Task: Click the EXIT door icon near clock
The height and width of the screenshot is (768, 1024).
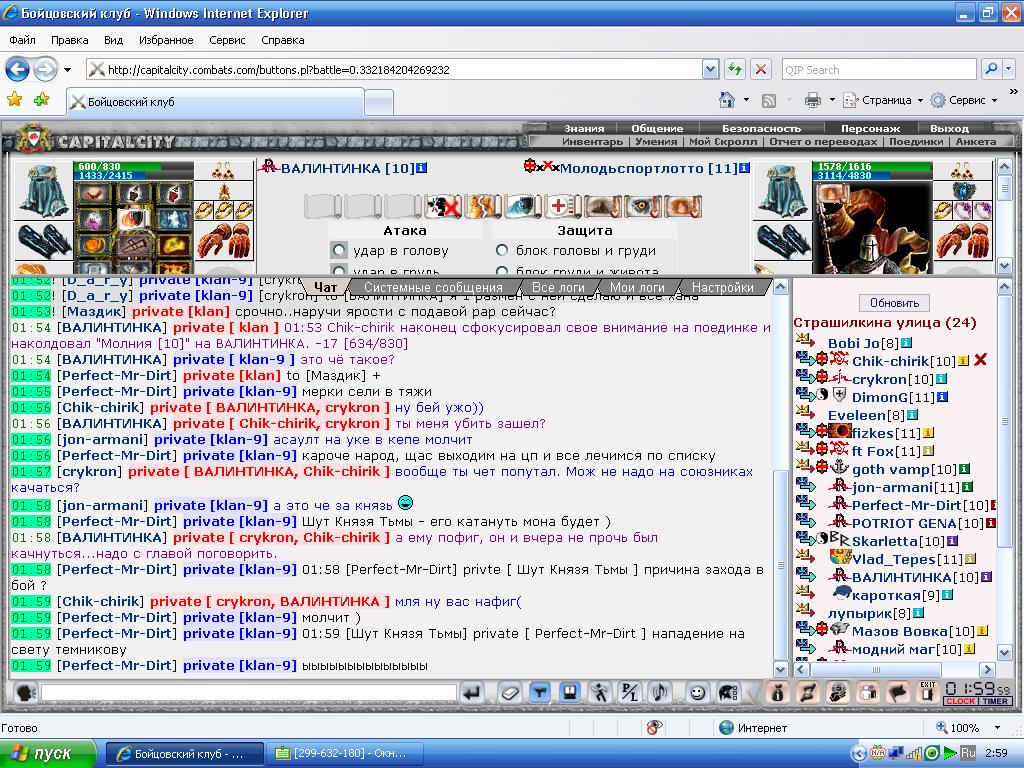Action: pos(927,692)
